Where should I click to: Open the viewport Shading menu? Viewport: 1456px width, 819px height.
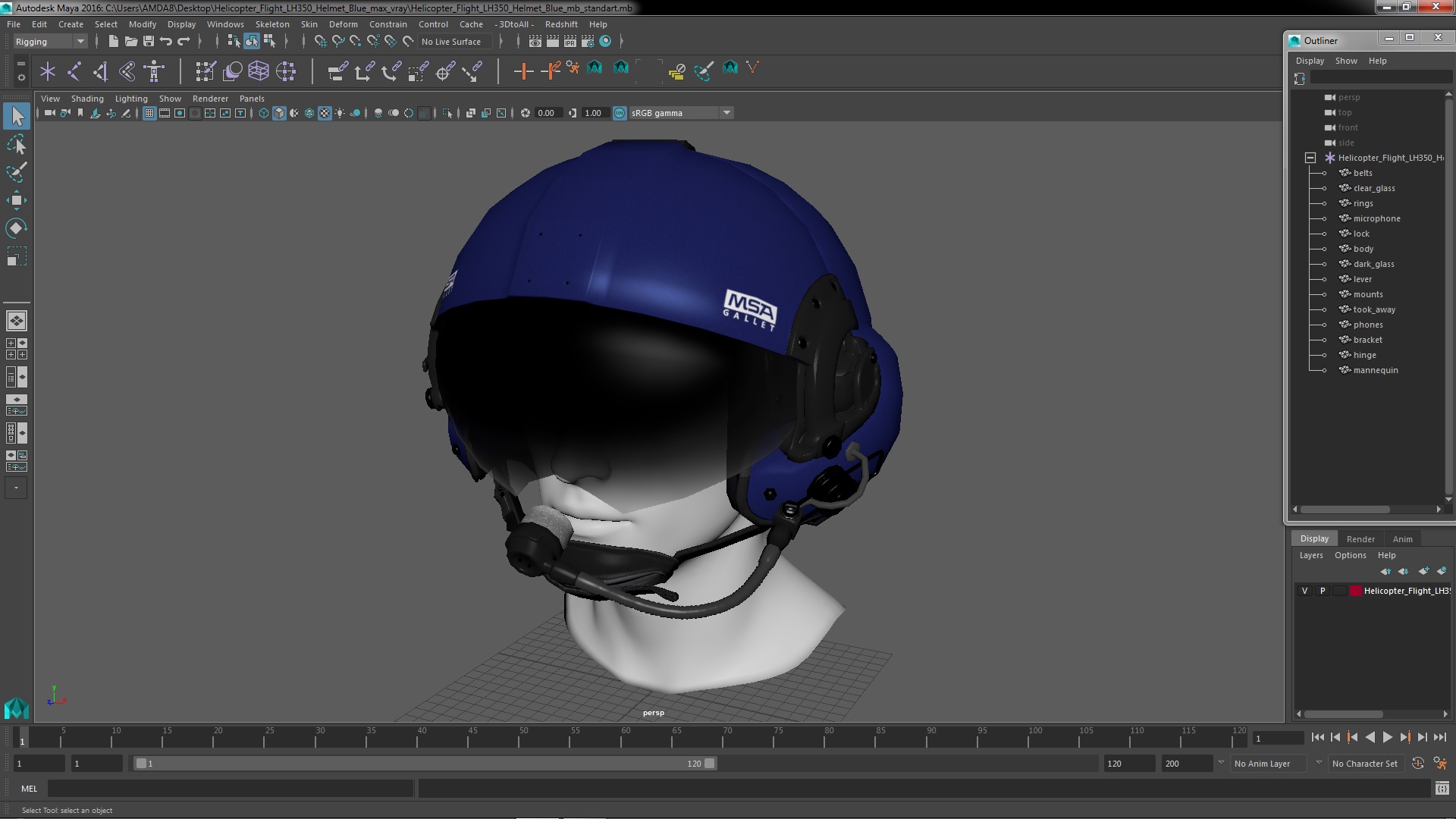[x=87, y=99]
